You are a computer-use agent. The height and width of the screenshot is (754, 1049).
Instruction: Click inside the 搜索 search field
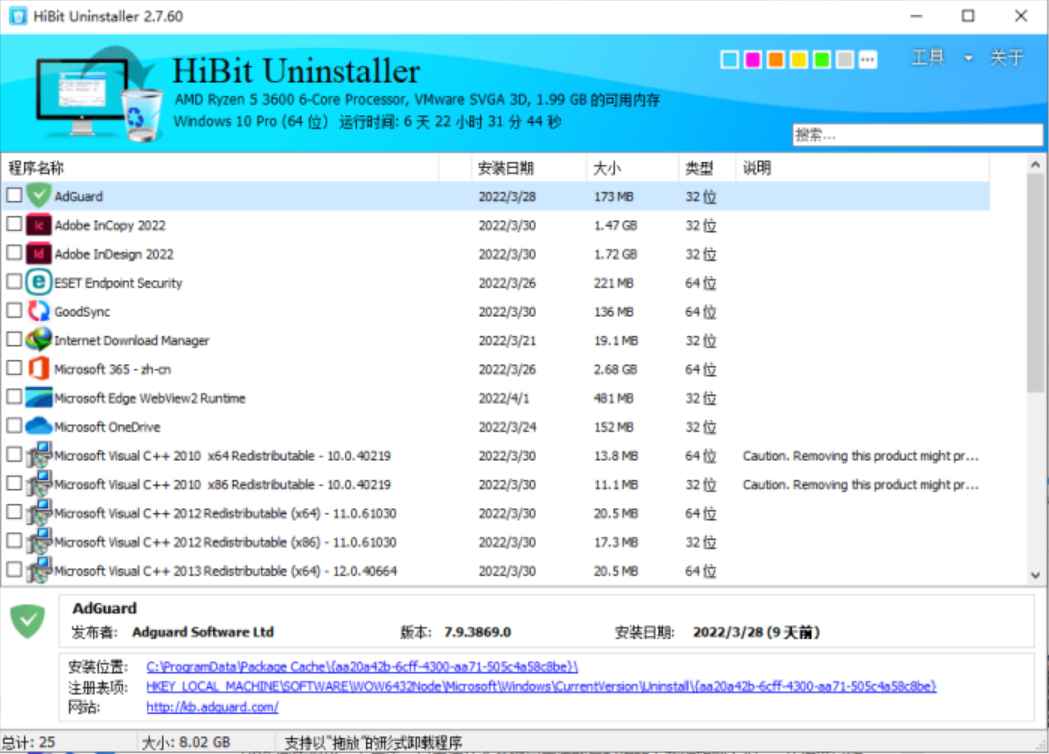(920, 134)
